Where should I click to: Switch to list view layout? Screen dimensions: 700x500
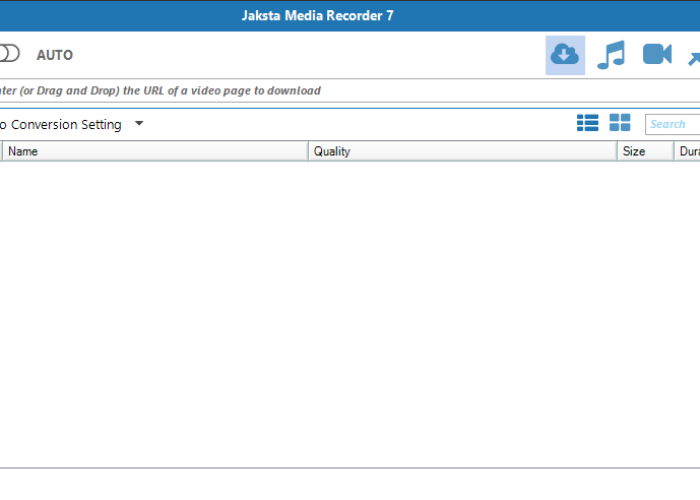point(588,123)
